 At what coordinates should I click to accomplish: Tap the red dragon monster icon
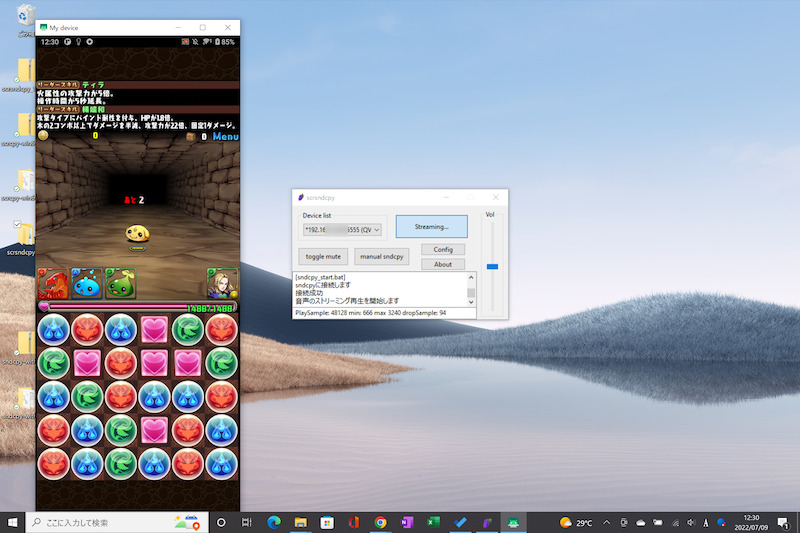(54, 283)
